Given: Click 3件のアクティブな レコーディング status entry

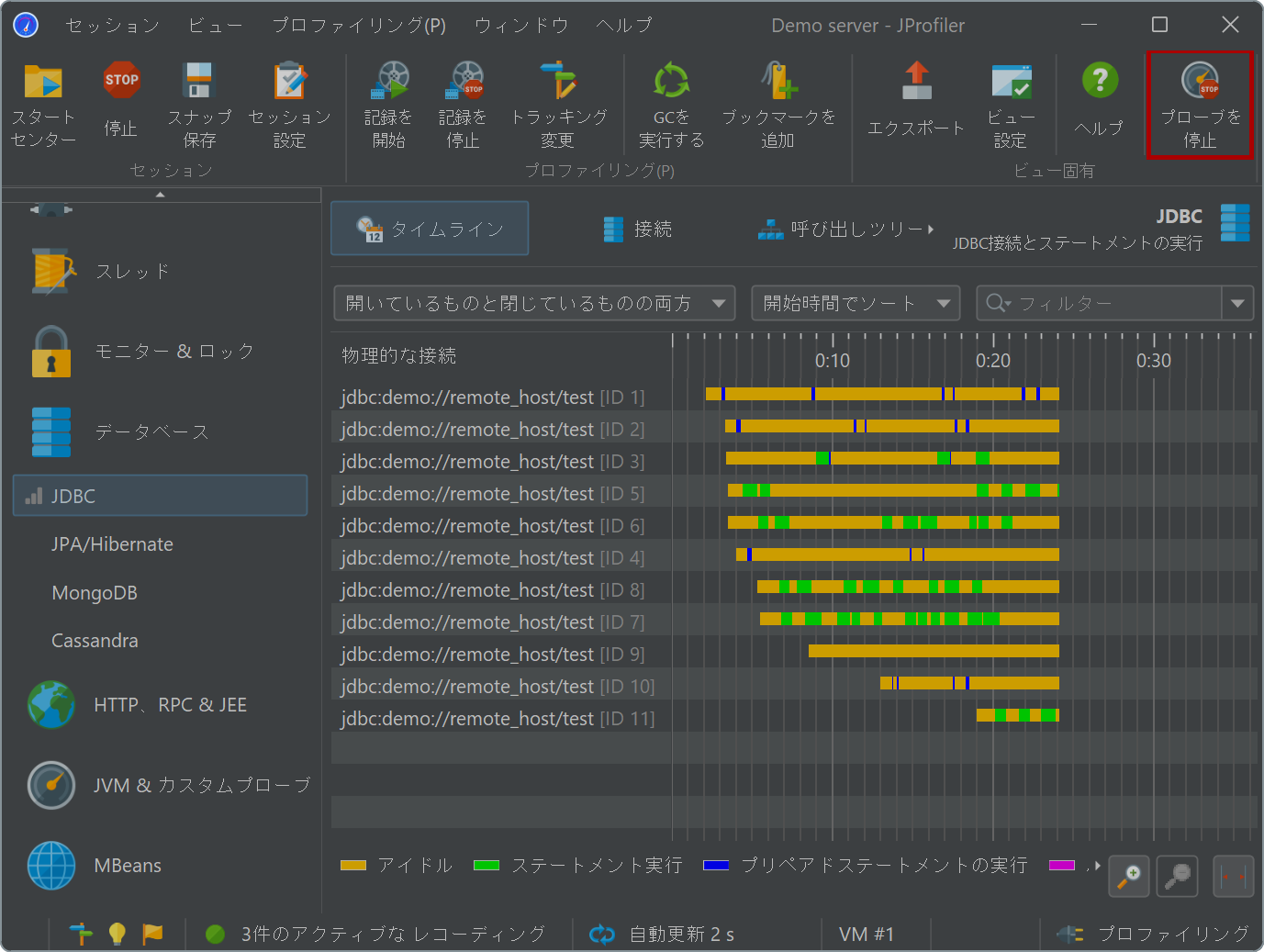Looking at the screenshot, I should (x=376, y=934).
